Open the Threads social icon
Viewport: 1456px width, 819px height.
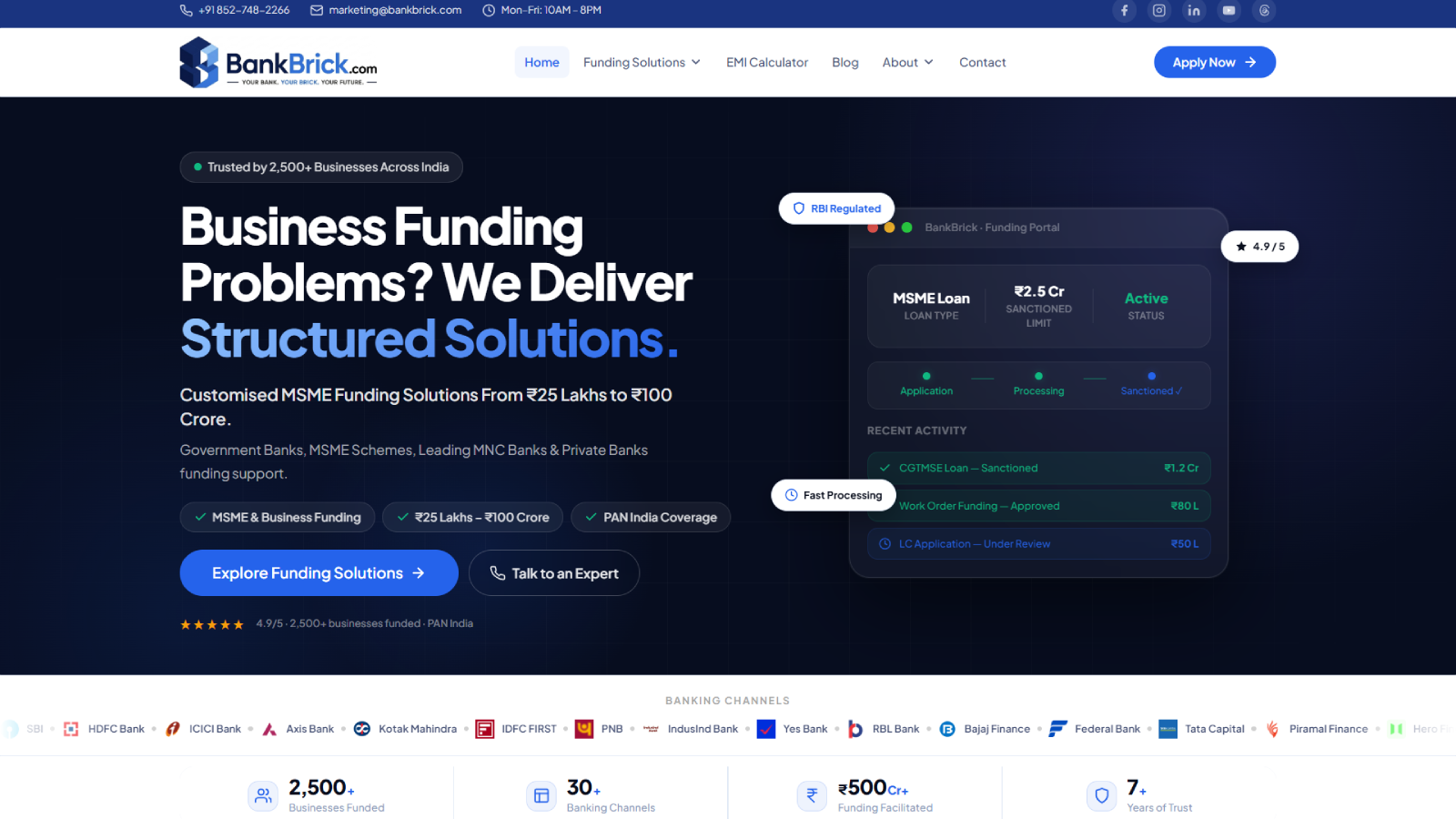point(1264,11)
